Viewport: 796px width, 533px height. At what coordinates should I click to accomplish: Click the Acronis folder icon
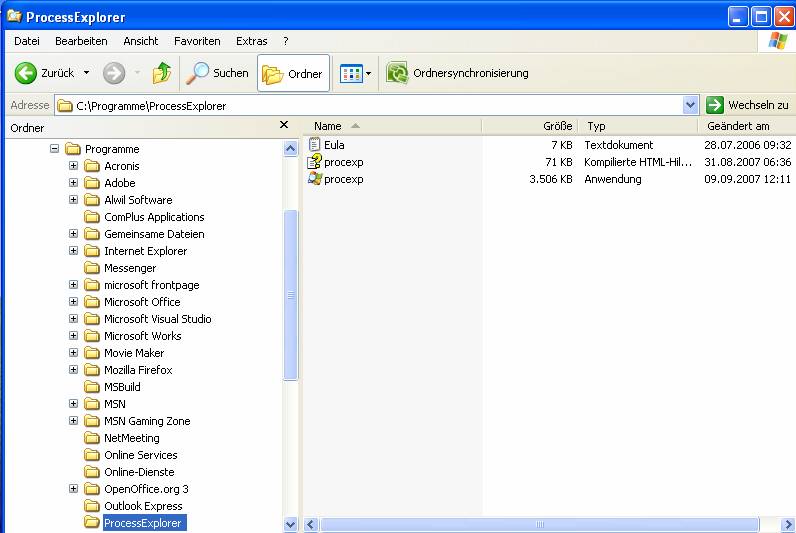[x=92, y=166]
